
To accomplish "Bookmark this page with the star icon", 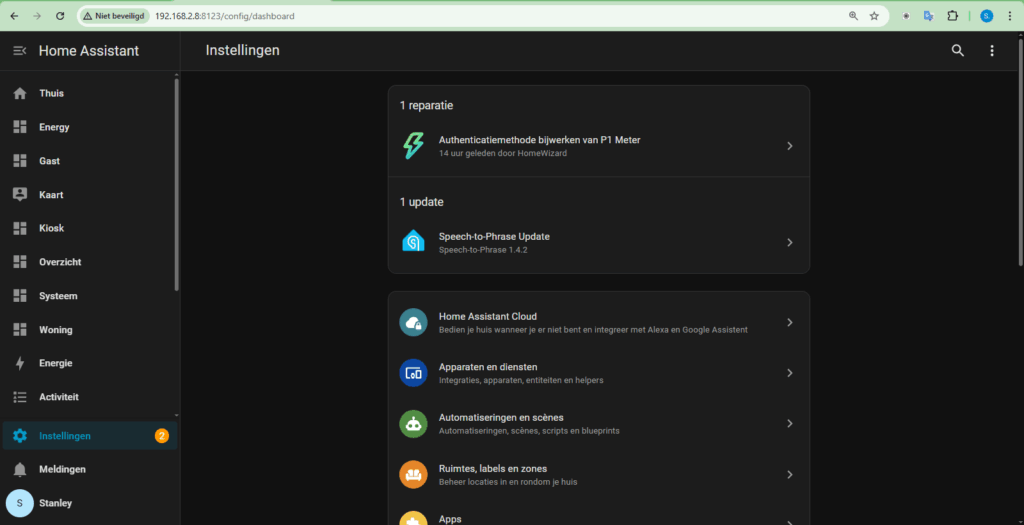I will tap(873, 16).
